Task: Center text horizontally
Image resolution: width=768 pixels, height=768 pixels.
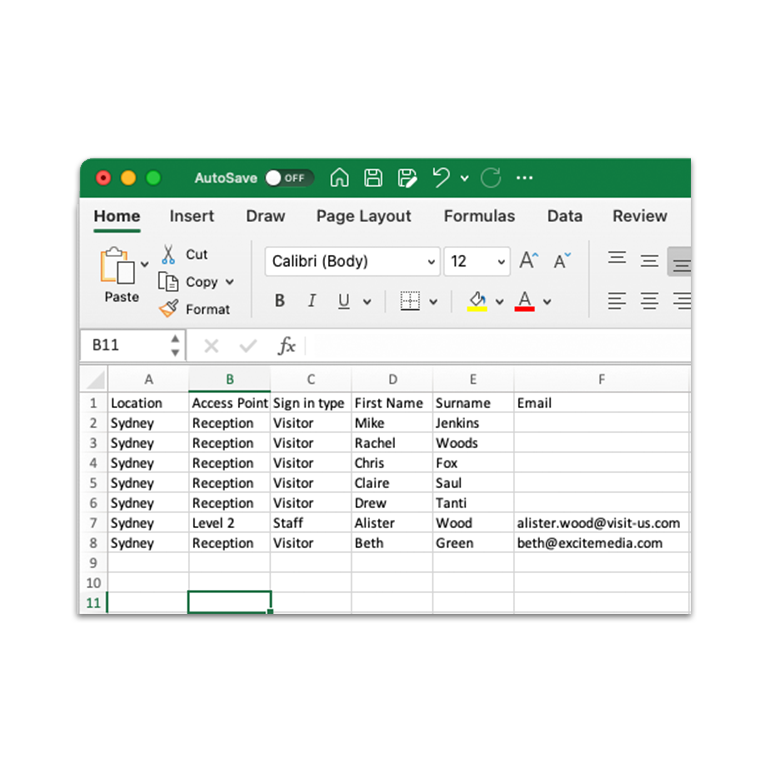Action: 649,301
